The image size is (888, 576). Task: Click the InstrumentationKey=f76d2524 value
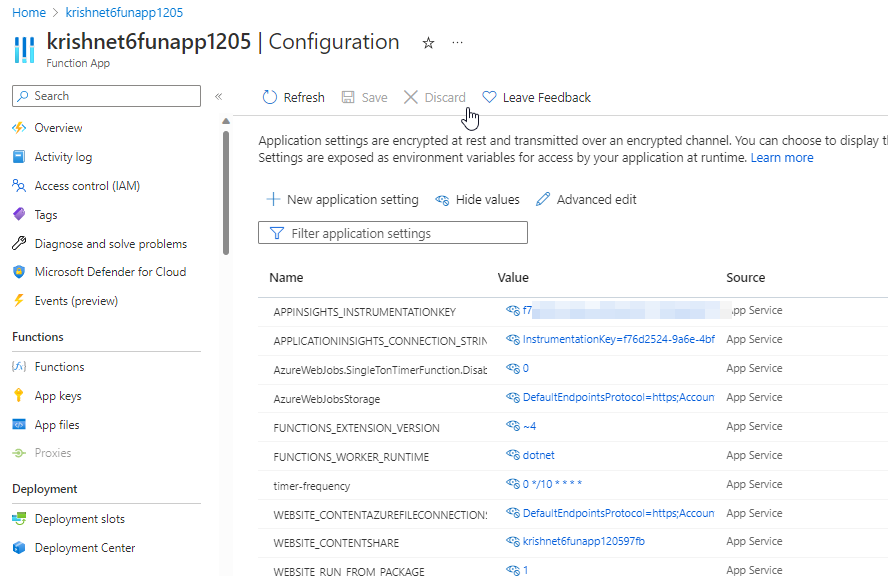point(618,339)
